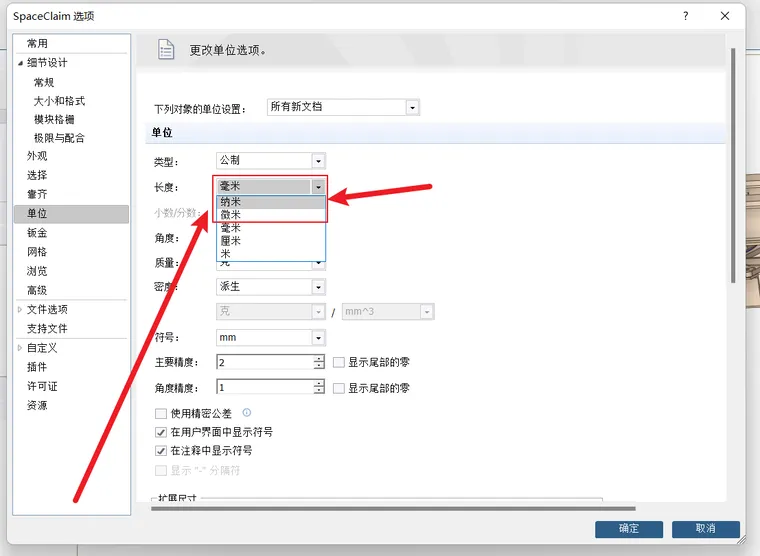Choose 纳米 in the length list
Viewport: 760px width, 556px height.
pos(271,202)
